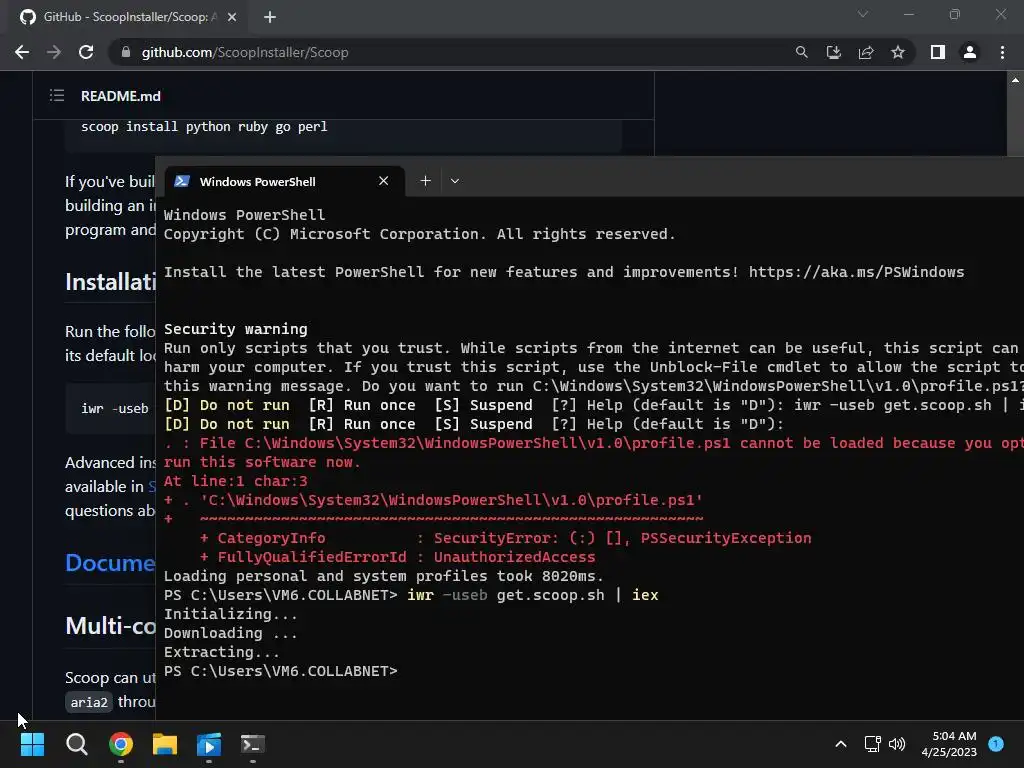Image resolution: width=1024 pixels, height=768 pixels.
Task: Click the https://aka.ms/PSWindows link text
Action: point(856,272)
